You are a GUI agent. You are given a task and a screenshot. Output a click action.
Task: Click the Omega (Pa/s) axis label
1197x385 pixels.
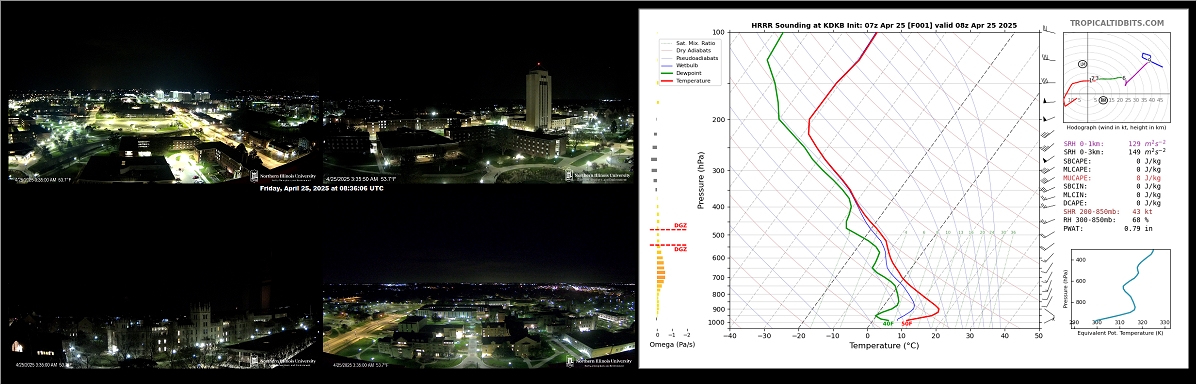(x=672, y=345)
